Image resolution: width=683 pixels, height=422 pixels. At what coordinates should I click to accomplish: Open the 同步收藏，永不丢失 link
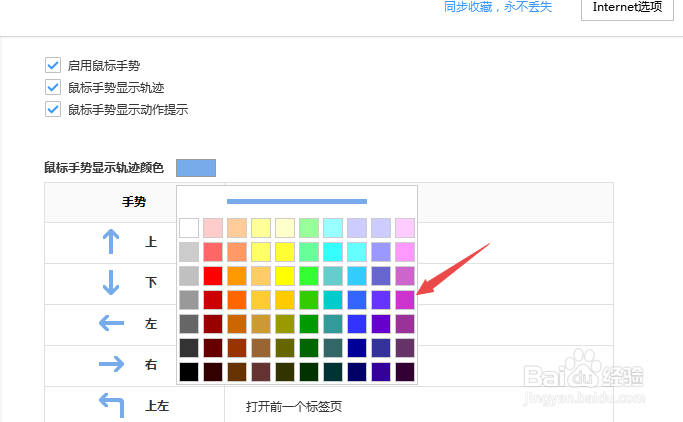coord(498,7)
